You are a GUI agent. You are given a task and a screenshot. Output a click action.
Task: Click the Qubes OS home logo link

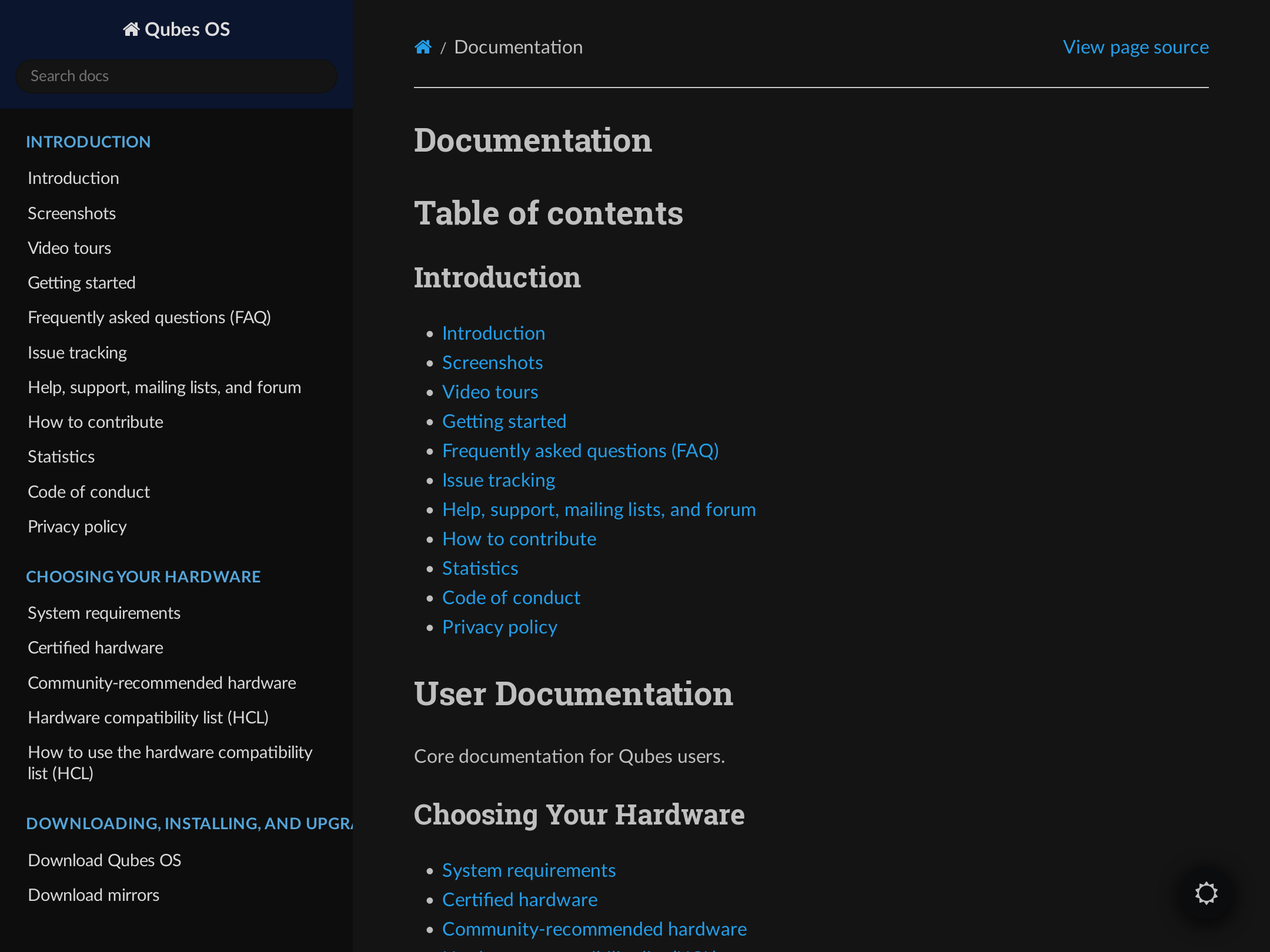[x=176, y=29]
